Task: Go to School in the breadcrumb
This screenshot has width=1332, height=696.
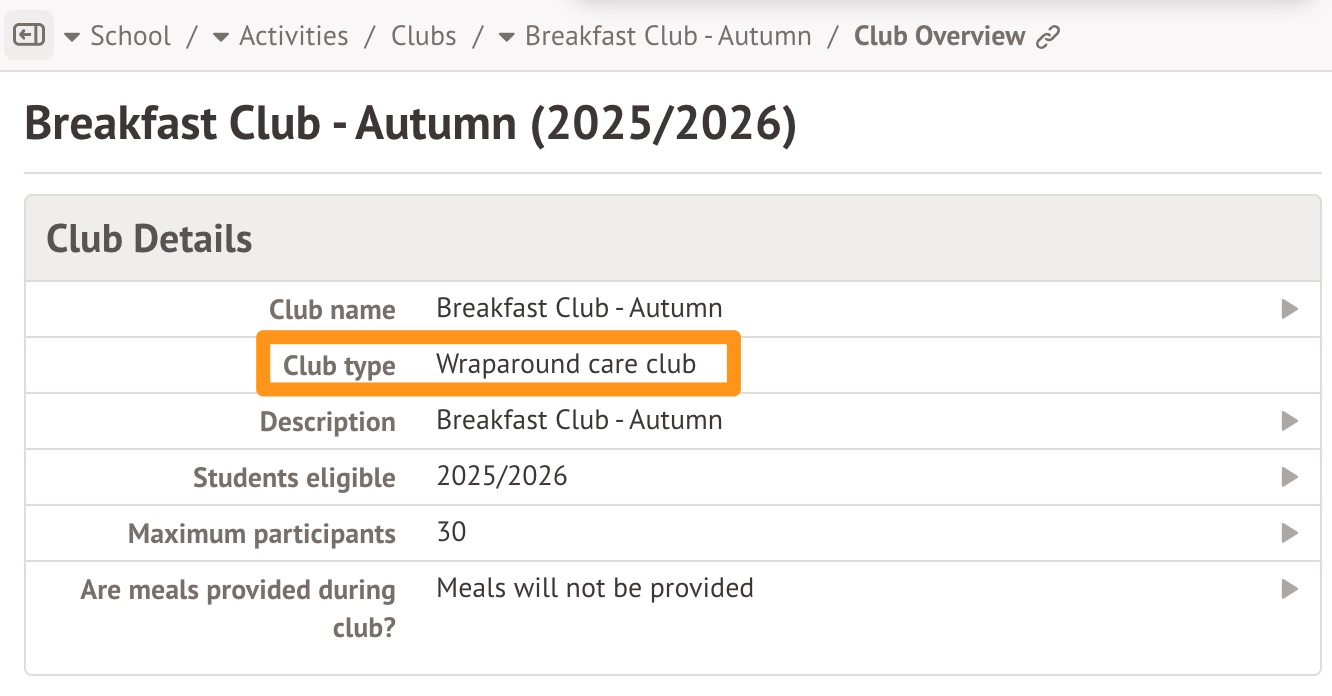Action: [x=130, y=36]
